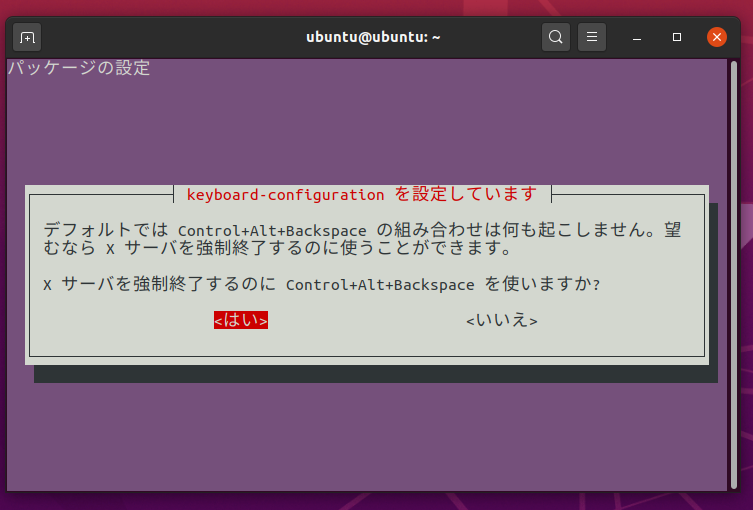Minimize the terminal window
Viewport: 753px width, 510px height.
(637, 37)
